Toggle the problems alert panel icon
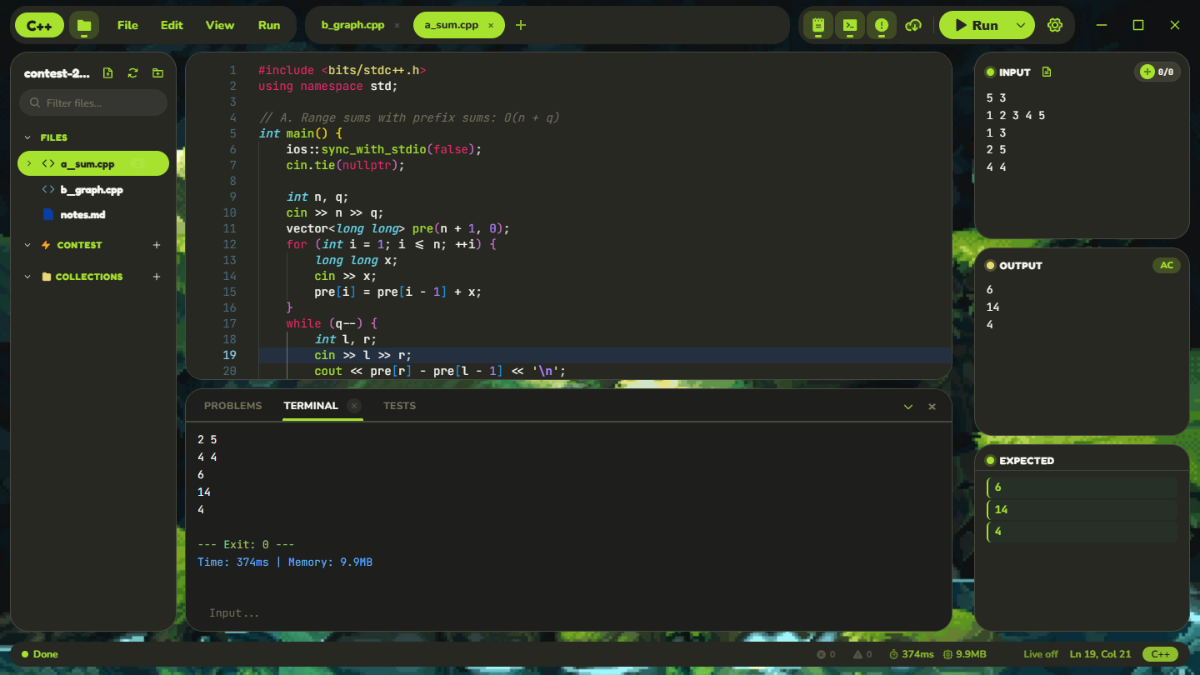1200x675 pixels. (881, 25)
